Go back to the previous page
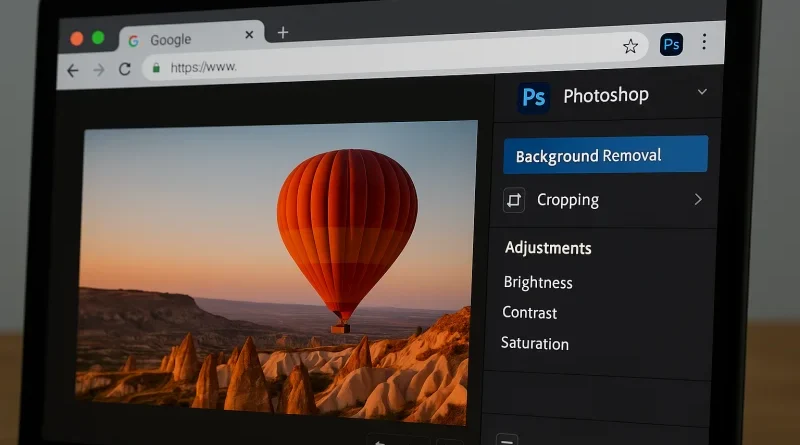 click(x=72, y=70)
